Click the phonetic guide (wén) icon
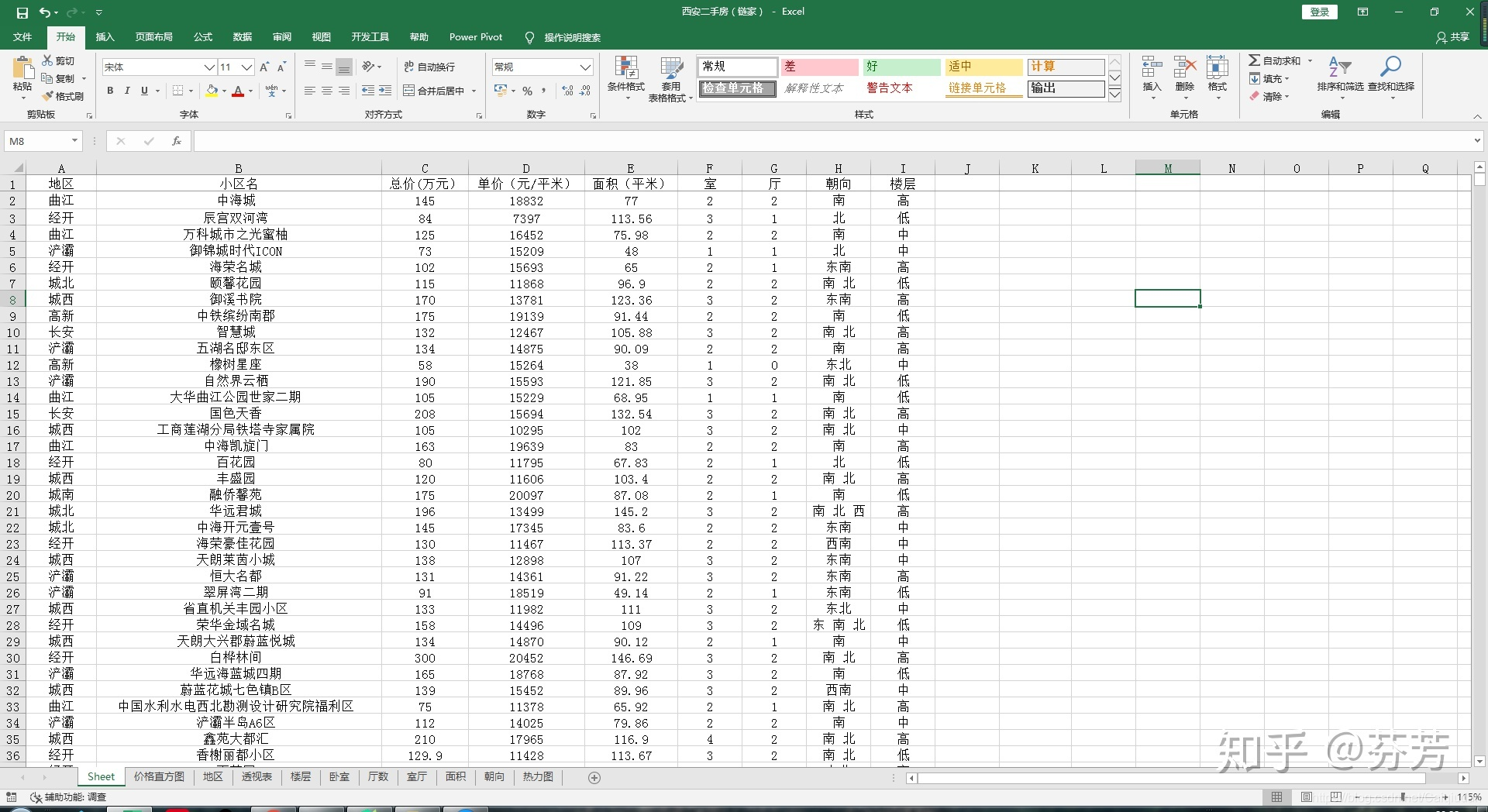The image size is (1488, 812). [x=271, y=91]
